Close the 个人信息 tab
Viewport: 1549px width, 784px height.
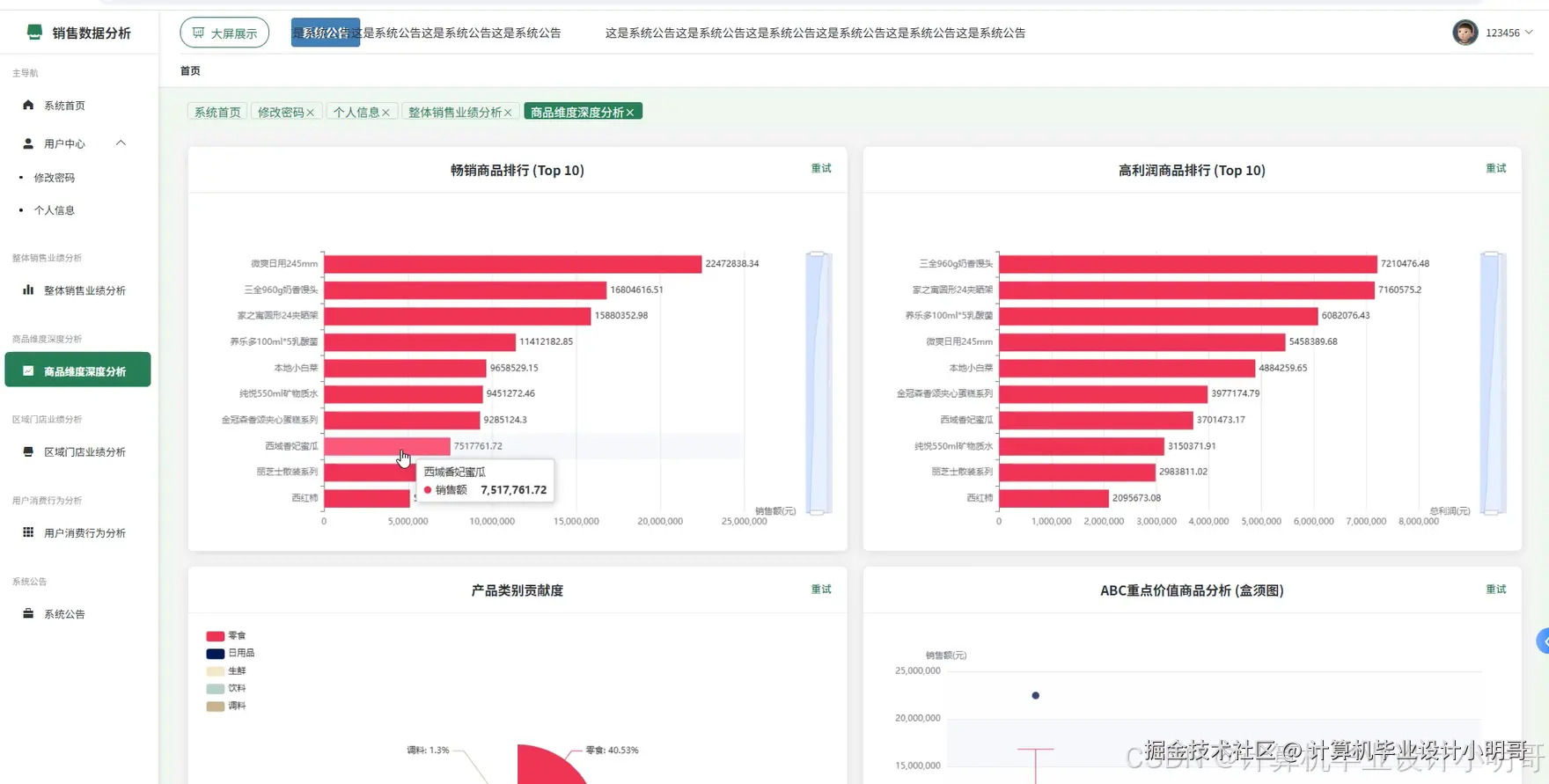385,113
